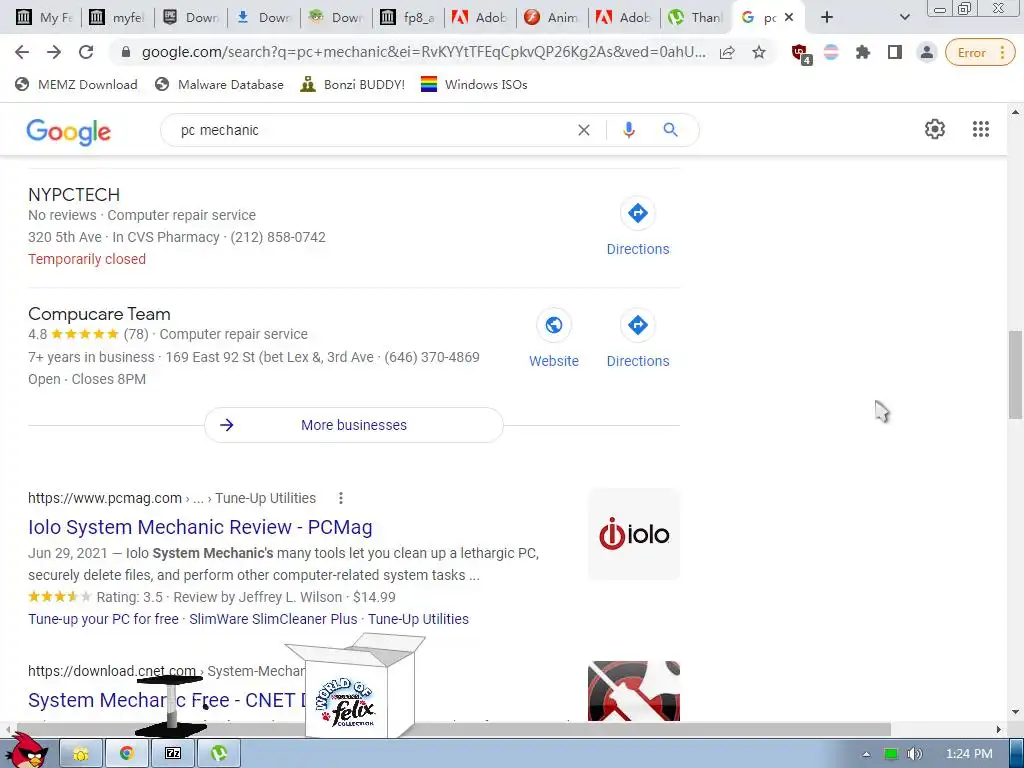Image resolution: width=1024 pixels, height=768 pixels.
Task: Show hidden system tray icons
Action: tap(866, 754)
